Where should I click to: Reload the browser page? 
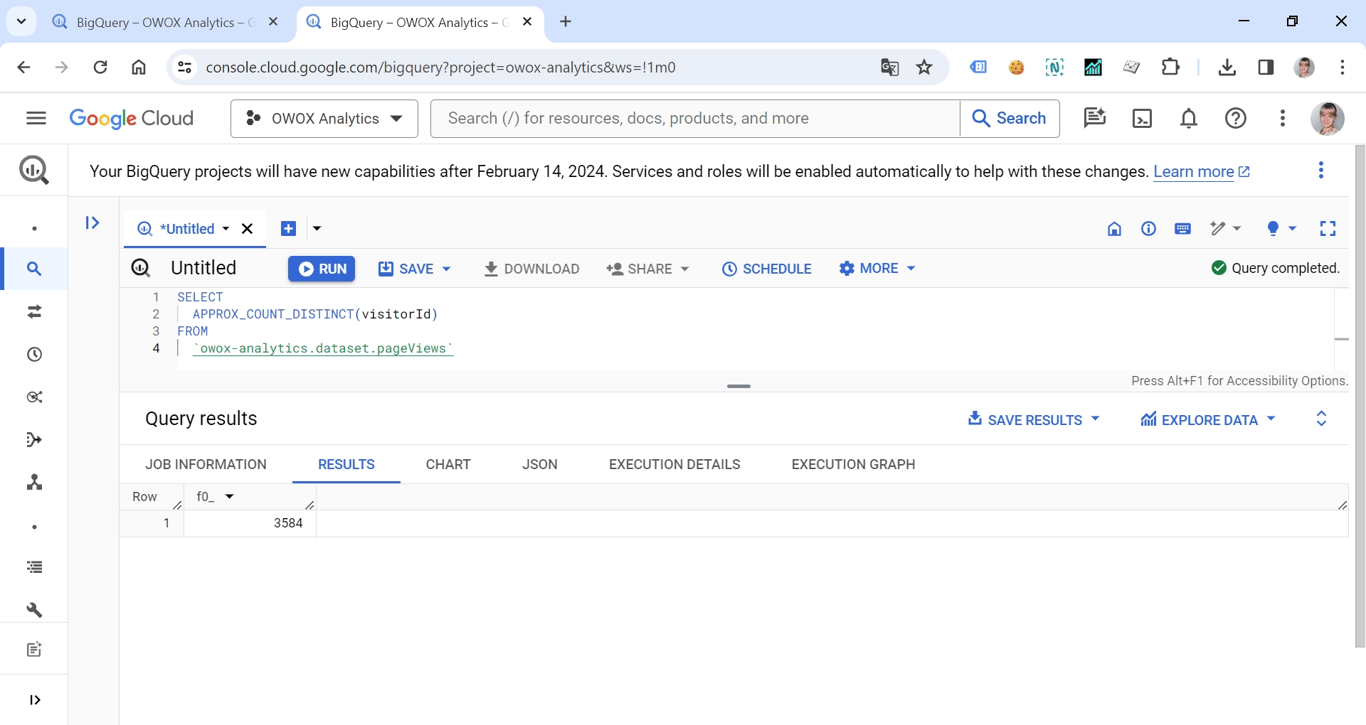pos(100,67)
